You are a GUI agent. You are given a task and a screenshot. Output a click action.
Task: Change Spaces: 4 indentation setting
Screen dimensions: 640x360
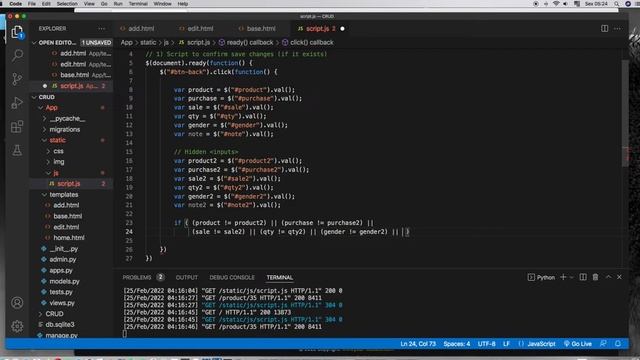coord(457,344)
